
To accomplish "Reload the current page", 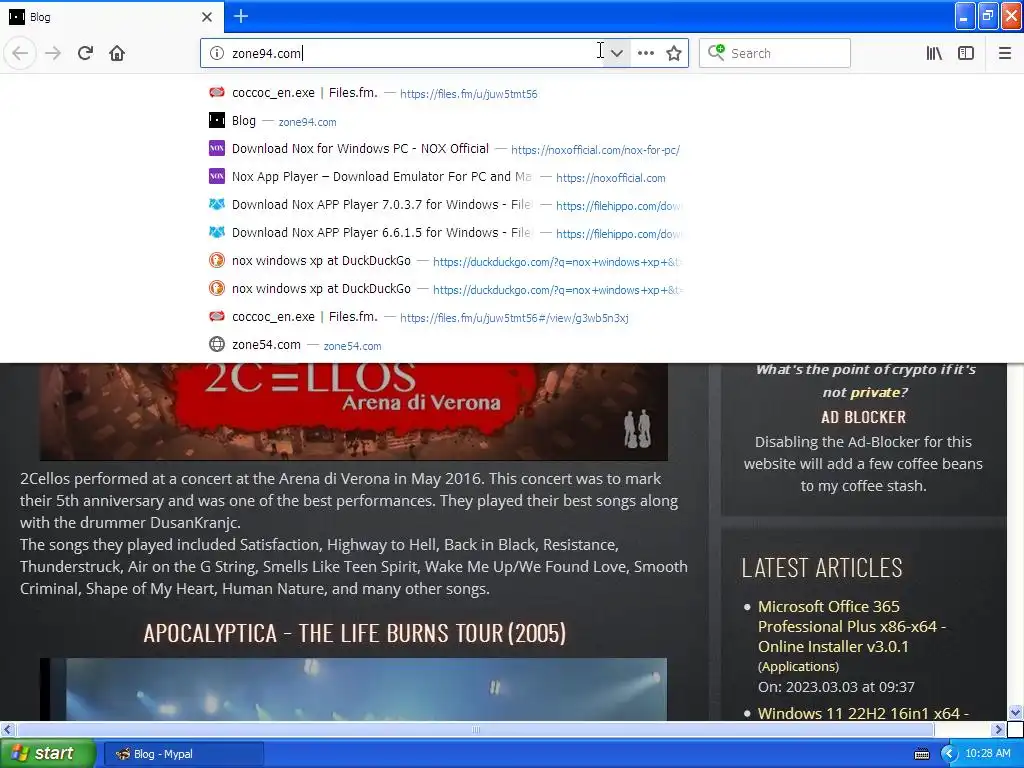I will tap(86, 53).
